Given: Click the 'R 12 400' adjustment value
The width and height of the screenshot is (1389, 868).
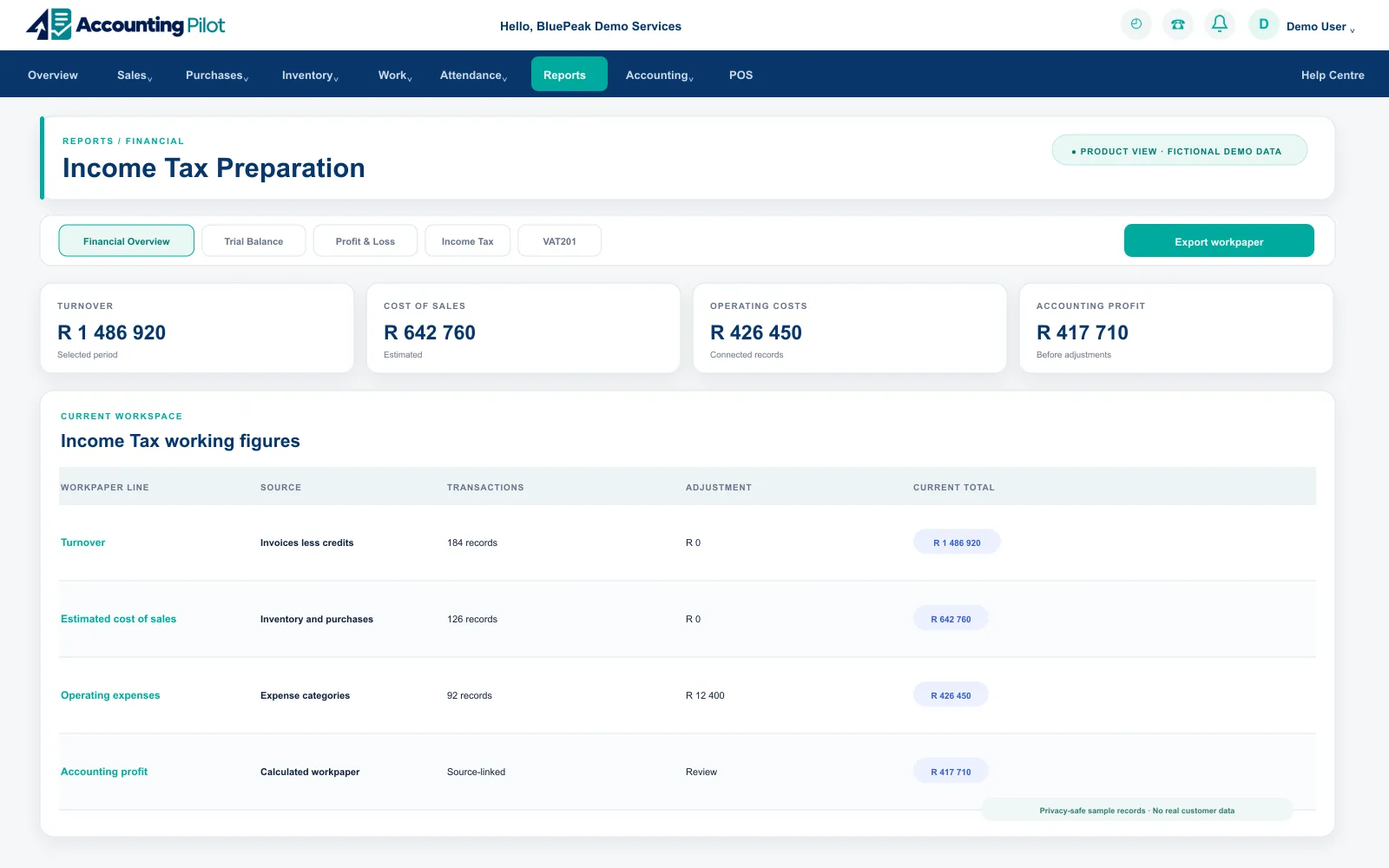Looking at the screenshot, I should [x=705, y=695].
